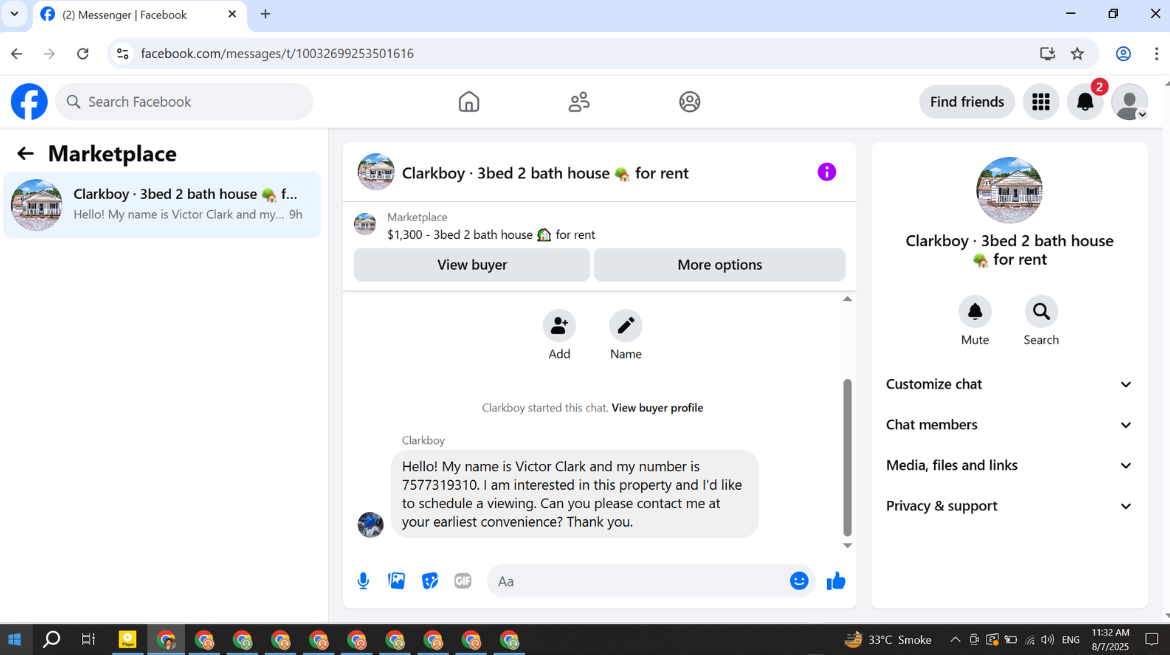
Task: Open the Friends icon in the top nav
Action: [x=579, y=101]
